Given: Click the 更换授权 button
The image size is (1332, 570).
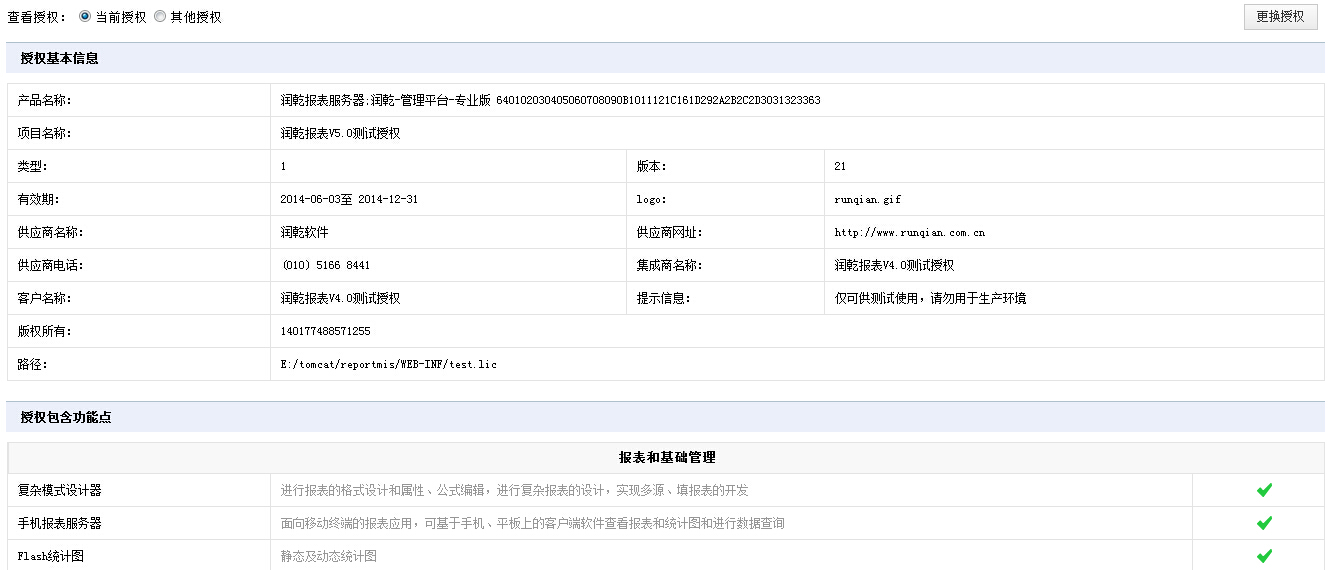Looking at the screenshot, I should coord(1280,17).
